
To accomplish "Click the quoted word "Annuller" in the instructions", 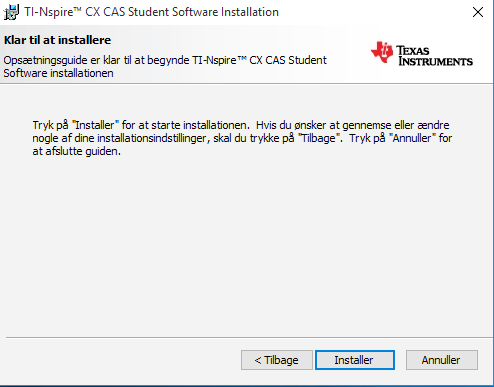I will click(412, 138).
